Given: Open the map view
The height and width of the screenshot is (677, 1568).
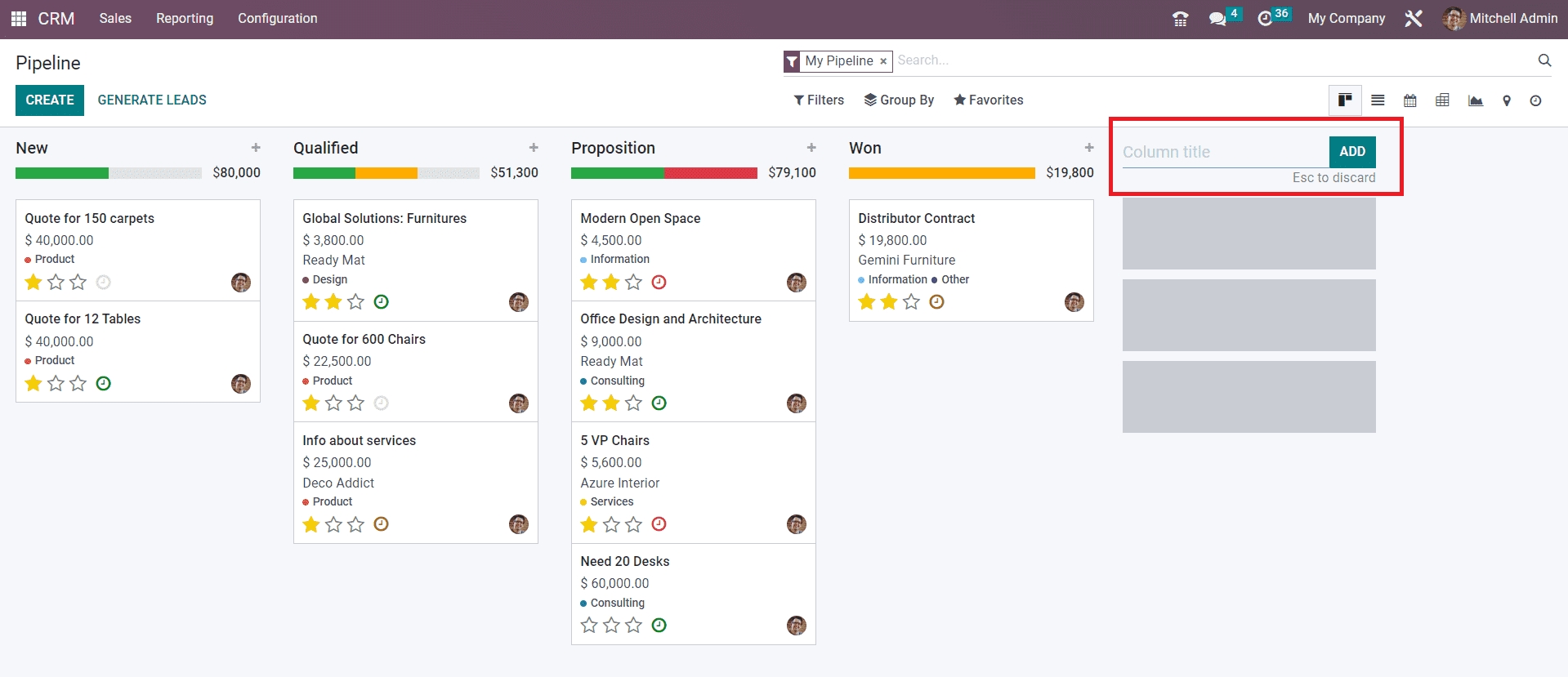Looking at the screenshot, I should tap(1507, 100).
